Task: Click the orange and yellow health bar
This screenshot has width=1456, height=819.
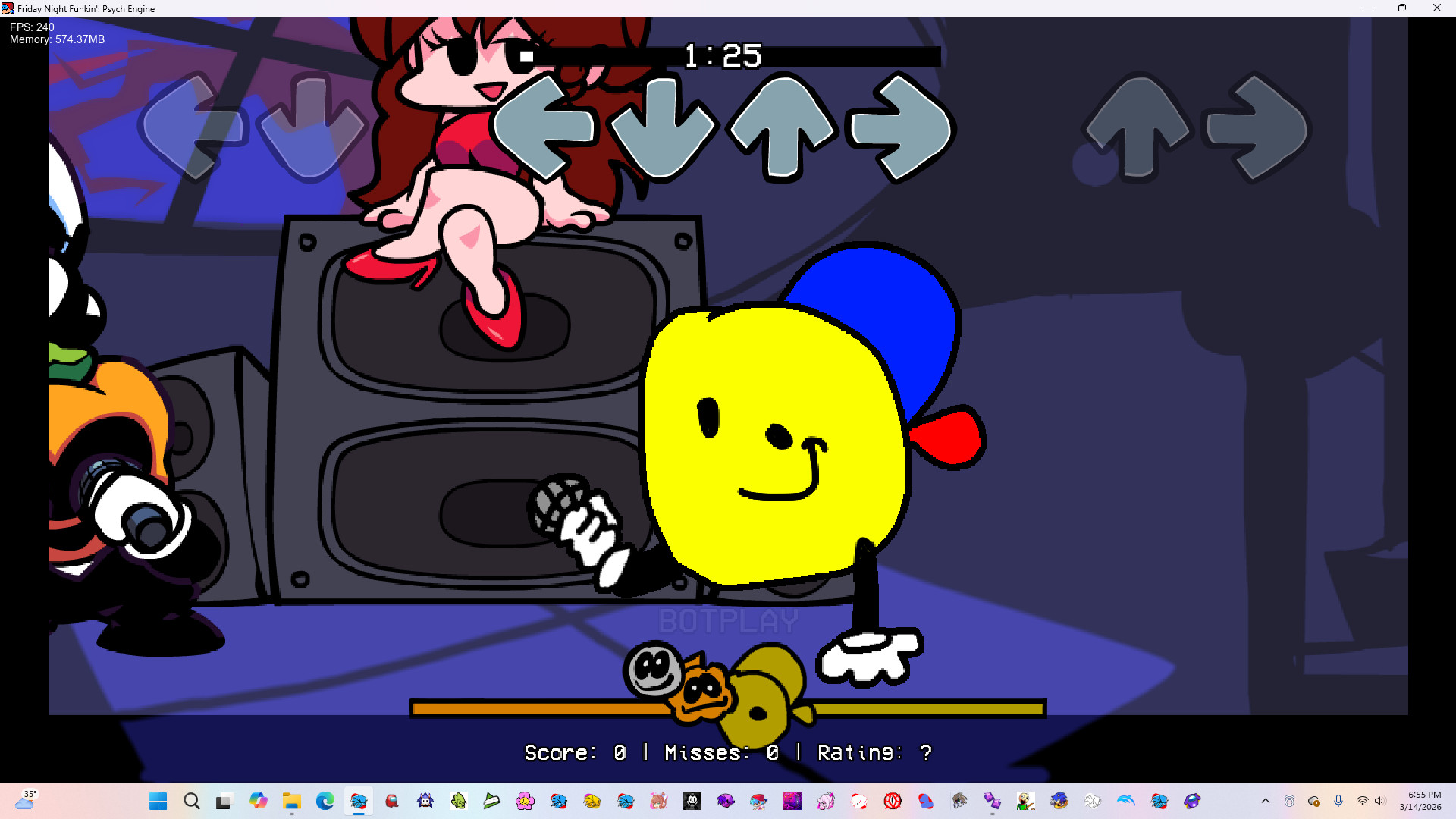Action: 728,709
